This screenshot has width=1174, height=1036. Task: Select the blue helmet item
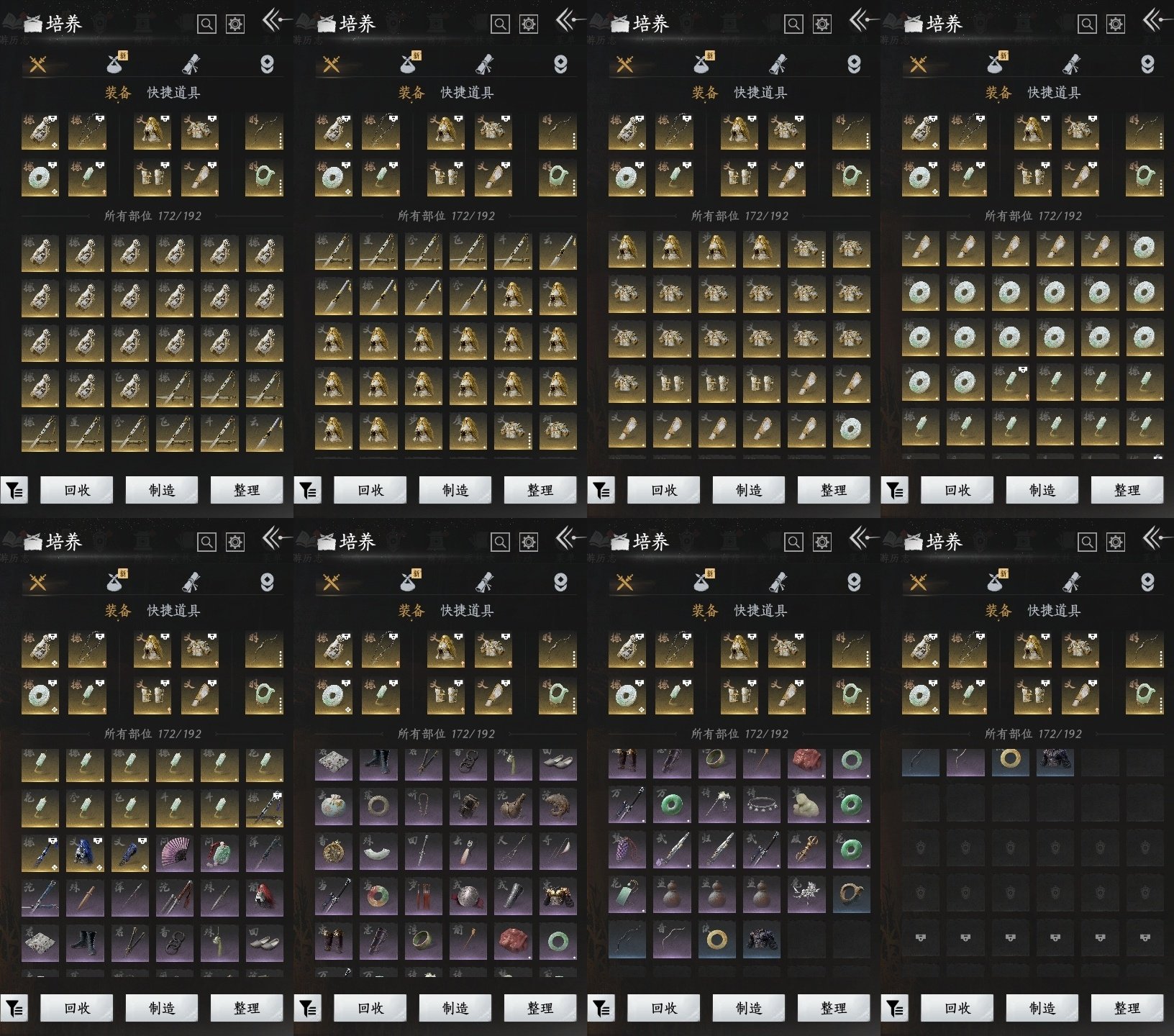tap(85, 853)
